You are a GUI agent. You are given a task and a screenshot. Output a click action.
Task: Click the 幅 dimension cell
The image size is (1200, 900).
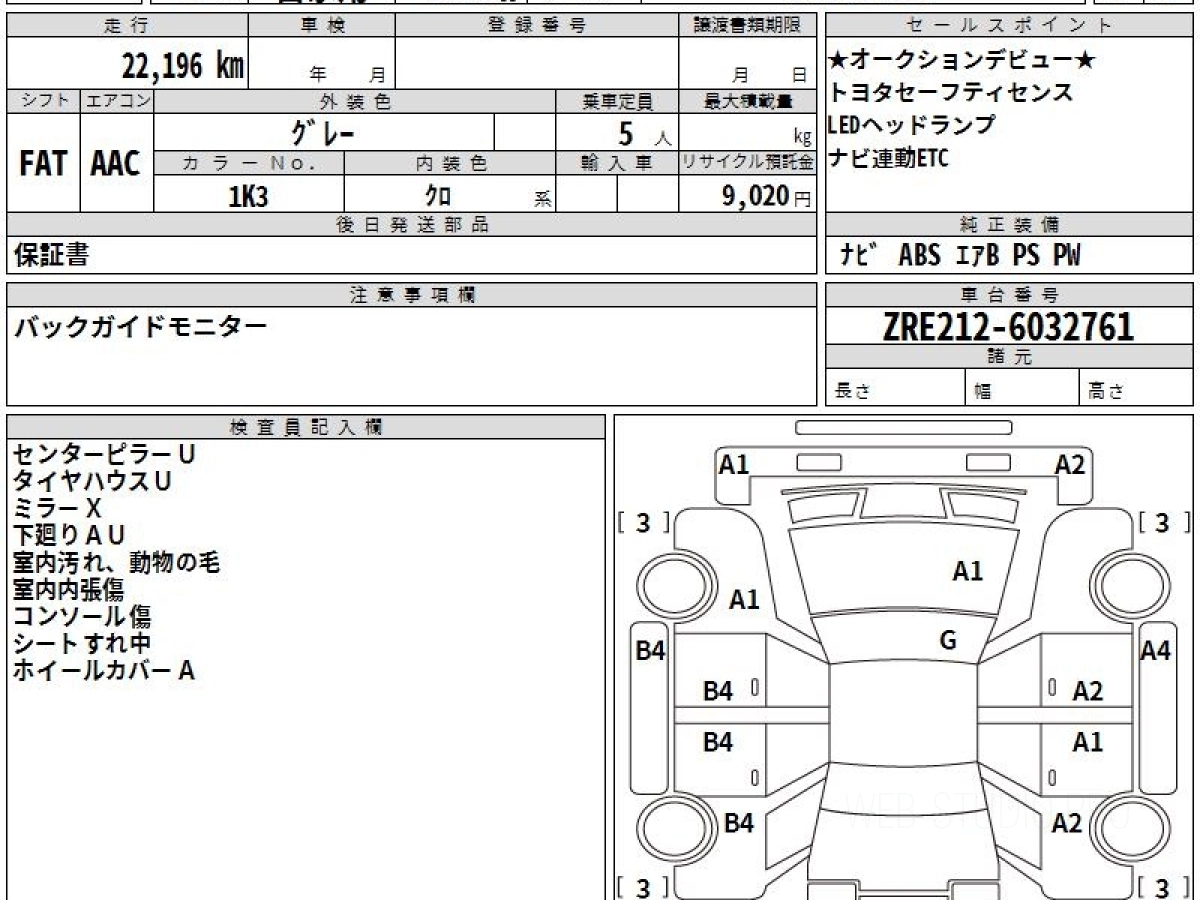pos(1022,388)
